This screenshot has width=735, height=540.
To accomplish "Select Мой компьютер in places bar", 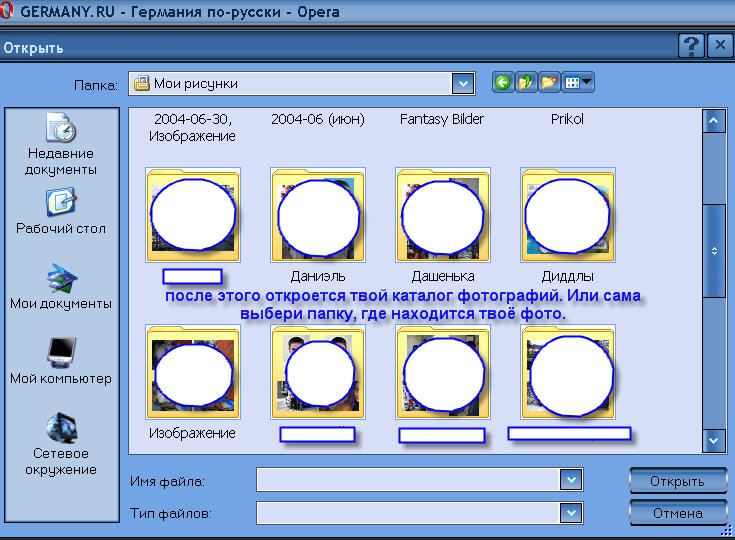I will (61, 361).
